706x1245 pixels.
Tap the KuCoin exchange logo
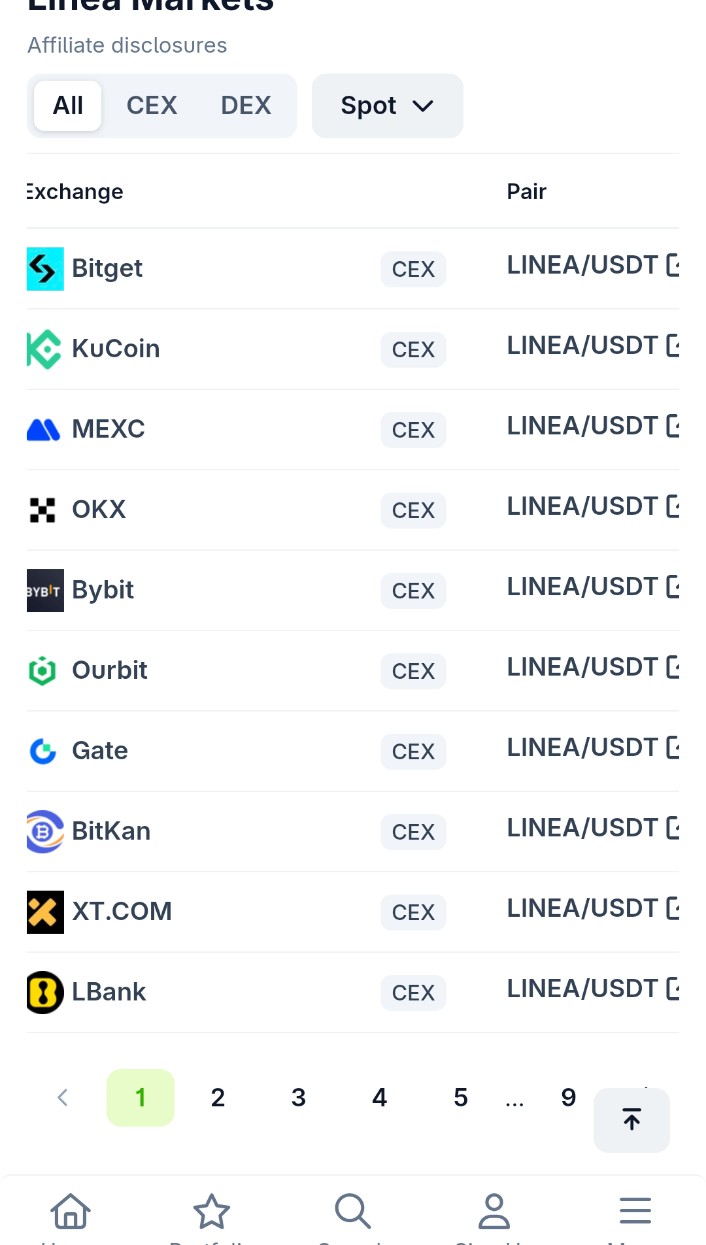(45, 349)
